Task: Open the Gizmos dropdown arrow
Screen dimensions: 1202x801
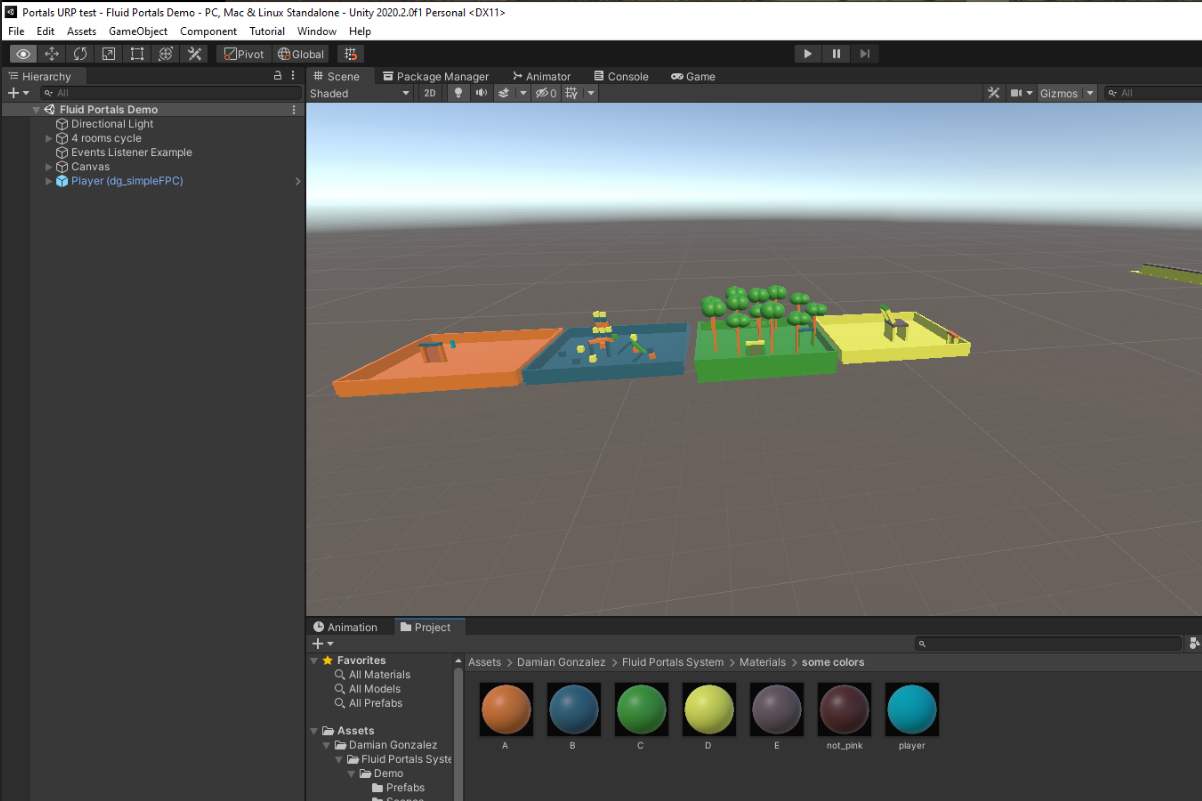Action: 1090,93
